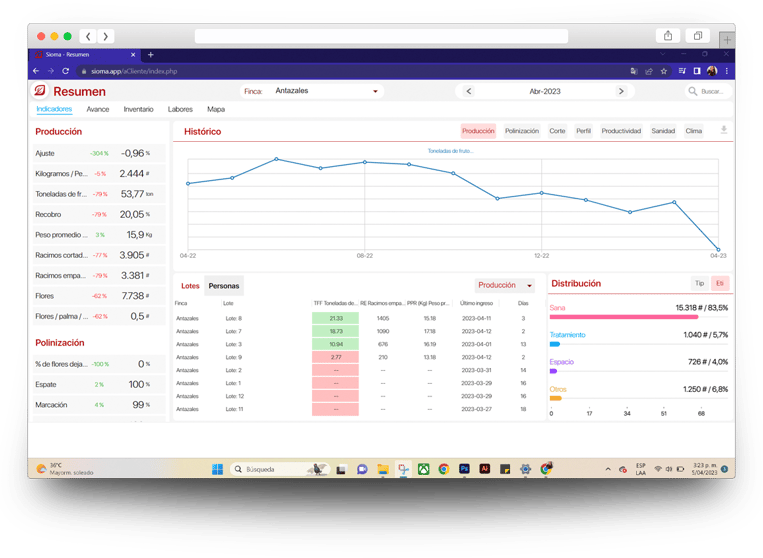Open Chrome three-dot menu

727,71
